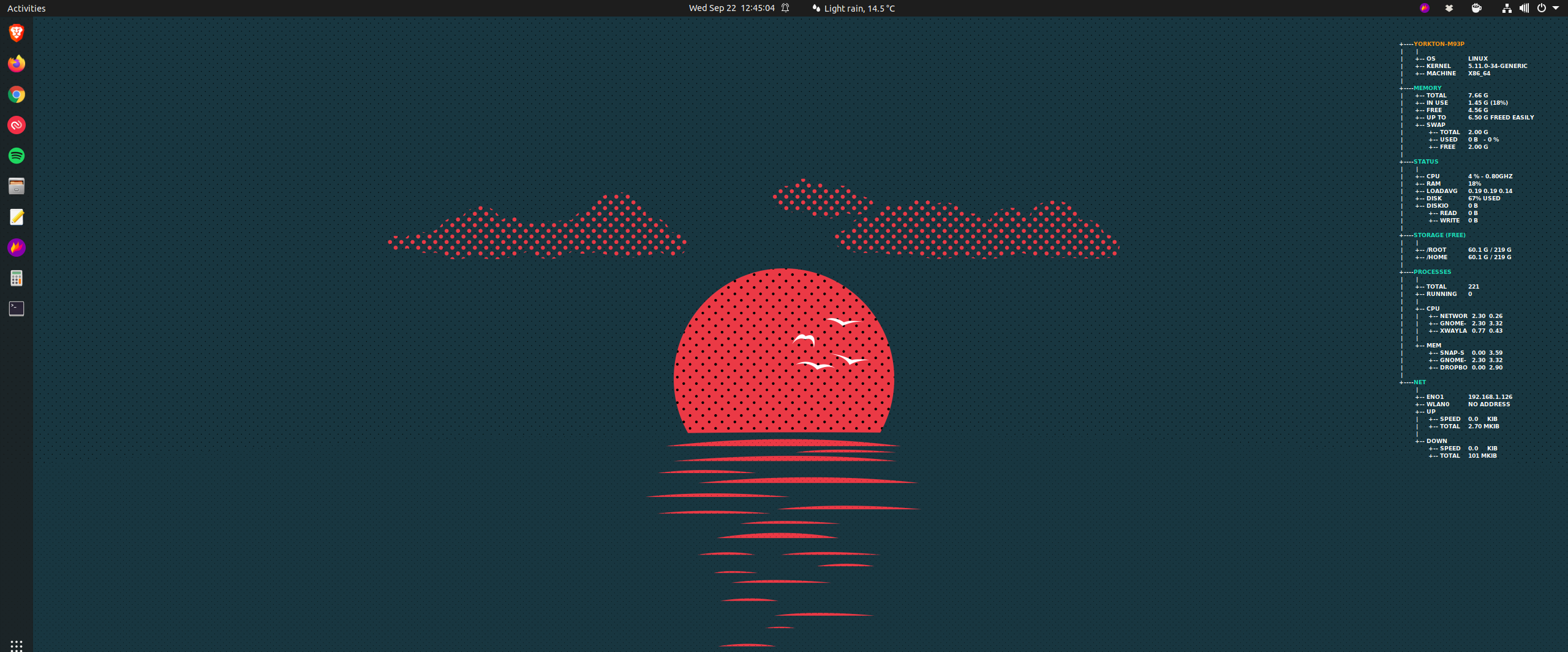Screen dimensions: 1568x652
Task: Click the Flameshot tray icon in top bar
Action: click(1425, 8)
